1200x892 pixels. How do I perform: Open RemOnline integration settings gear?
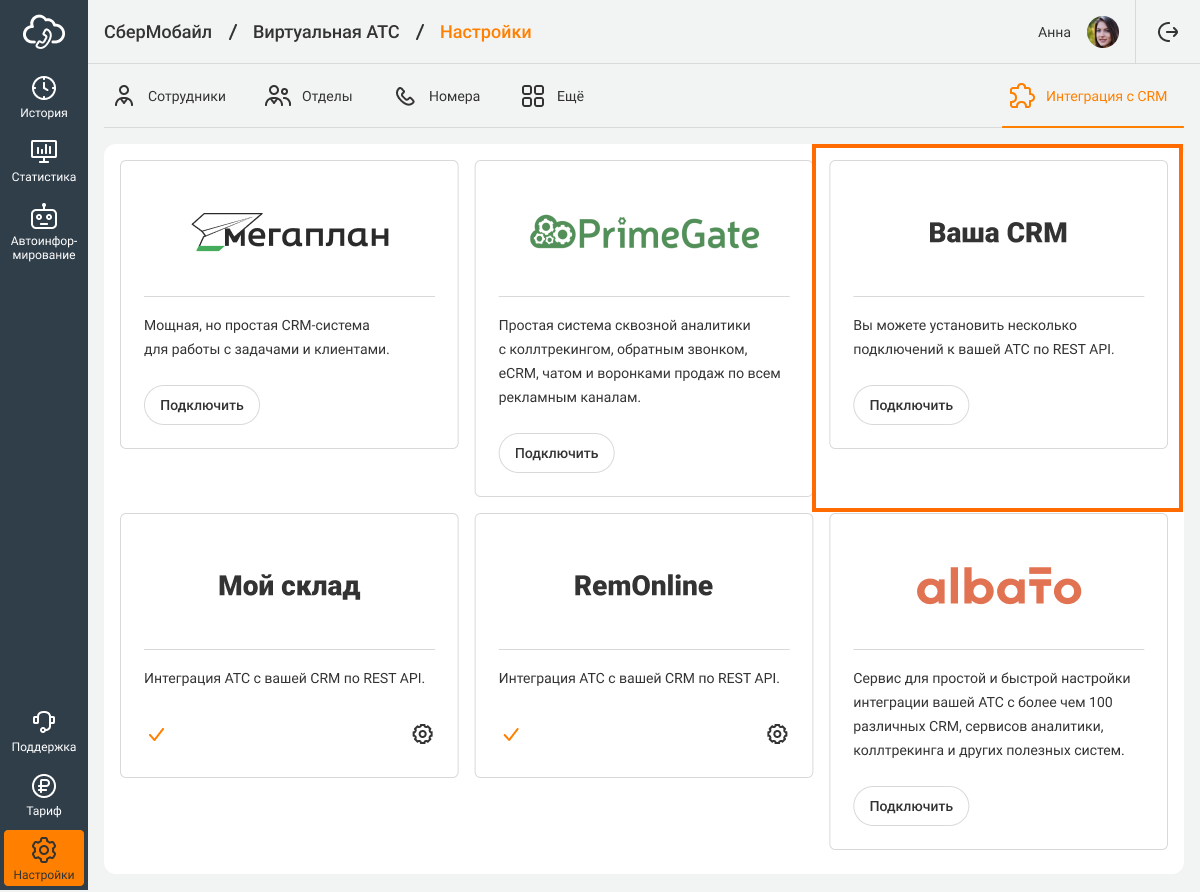coord(777,734)
